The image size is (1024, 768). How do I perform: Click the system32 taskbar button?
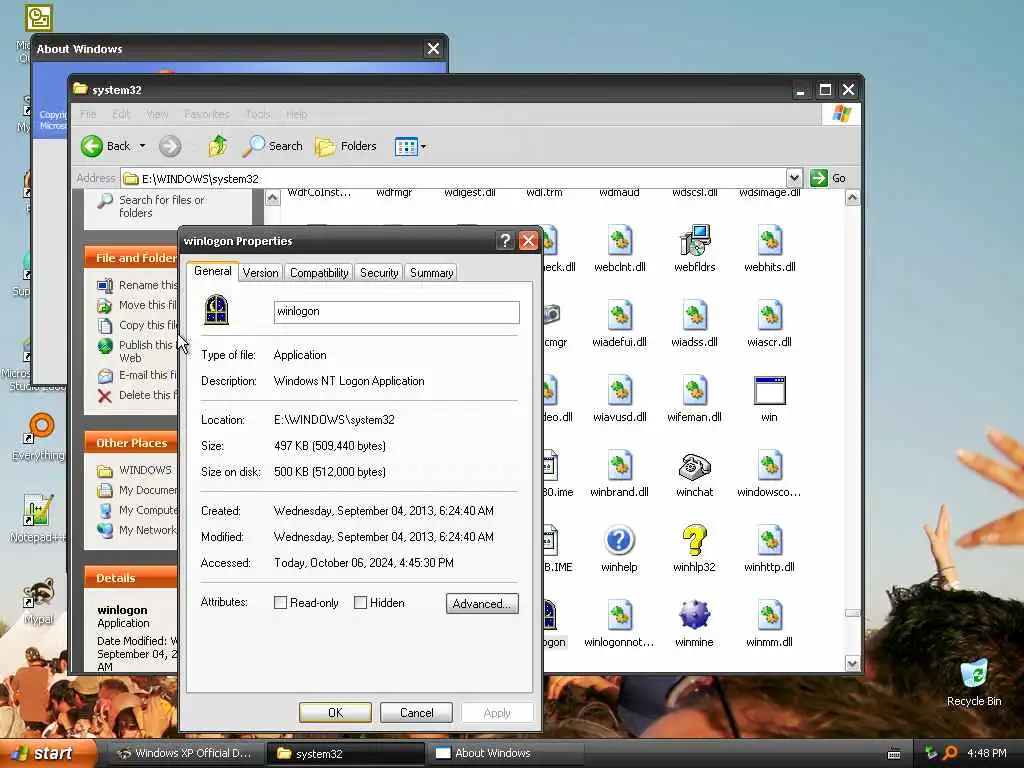345,754
